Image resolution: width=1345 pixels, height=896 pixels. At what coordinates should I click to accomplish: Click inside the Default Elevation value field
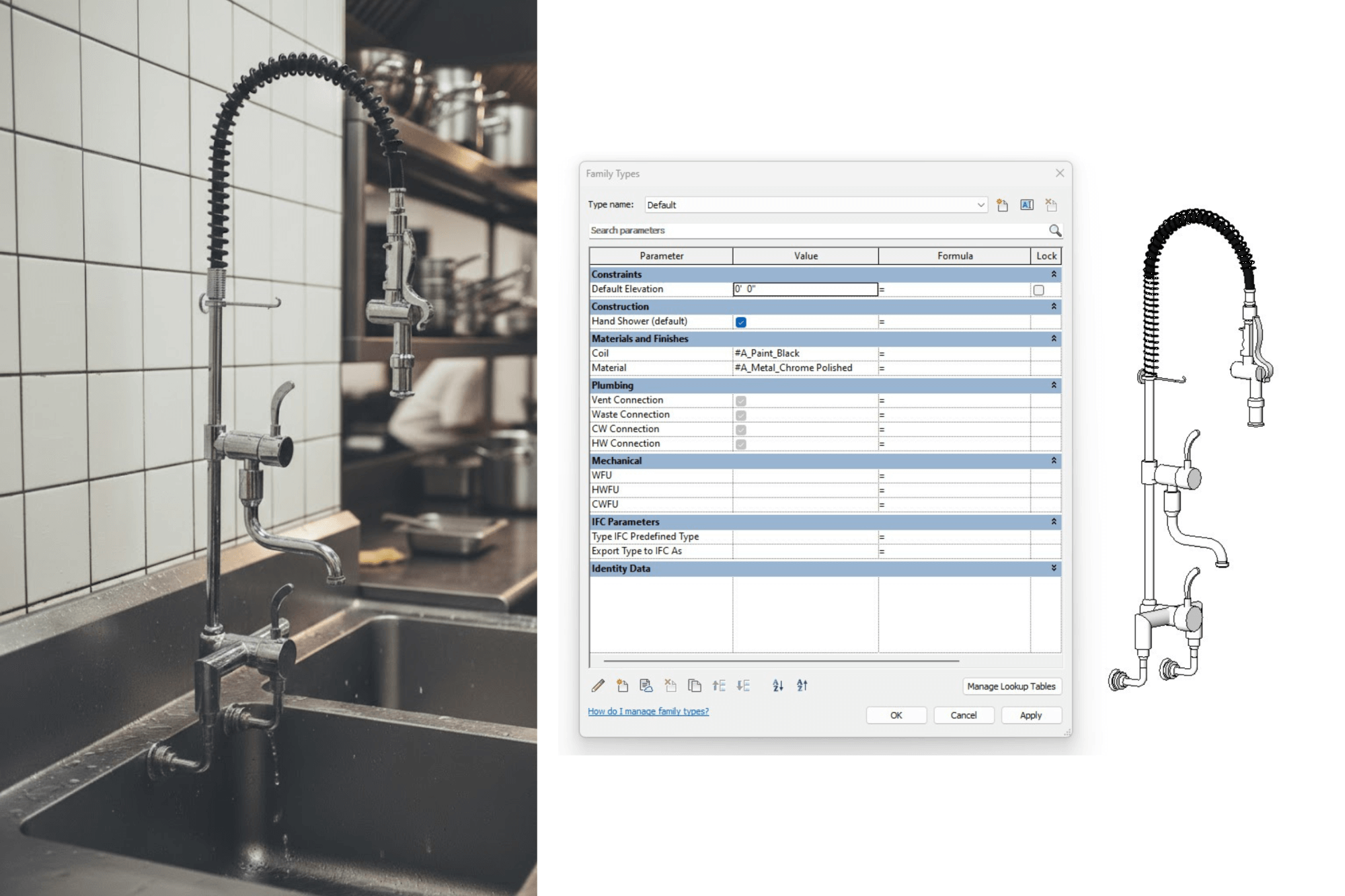(804, 288)
